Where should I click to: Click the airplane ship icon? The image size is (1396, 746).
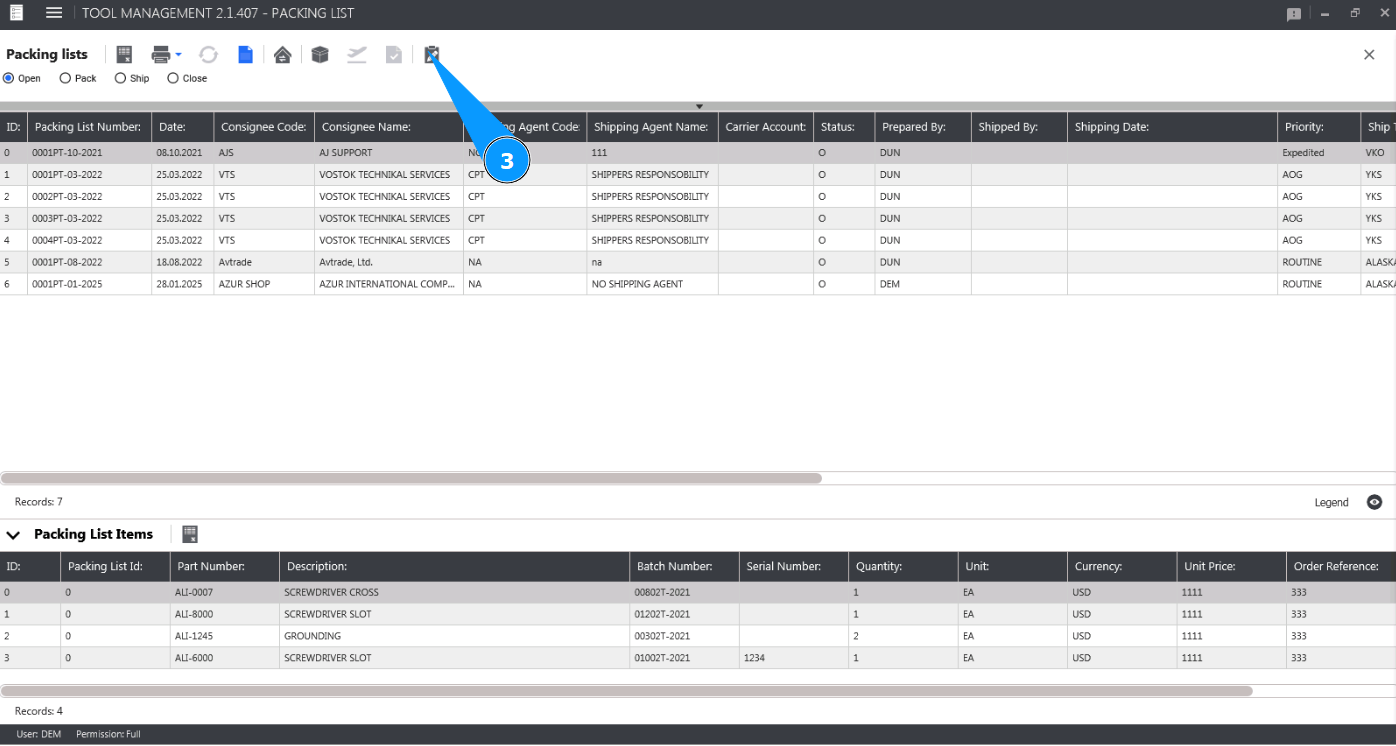click(357, 55)
